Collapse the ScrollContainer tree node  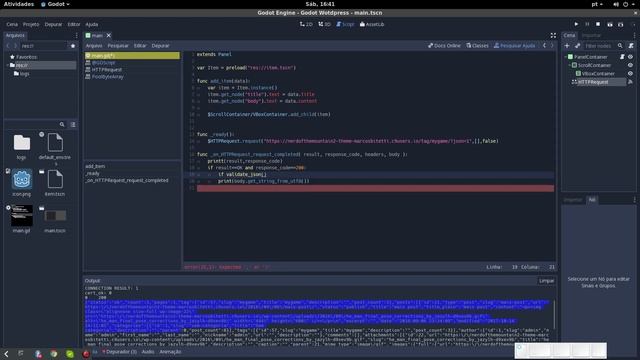(x=570, y=65)
